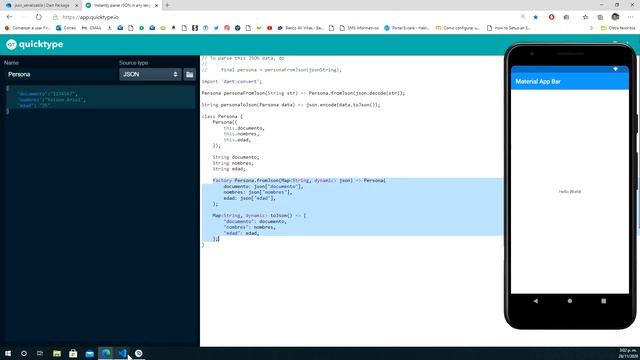
Task: Open the Source type JSON dropdown
Action: click(150, 74)
